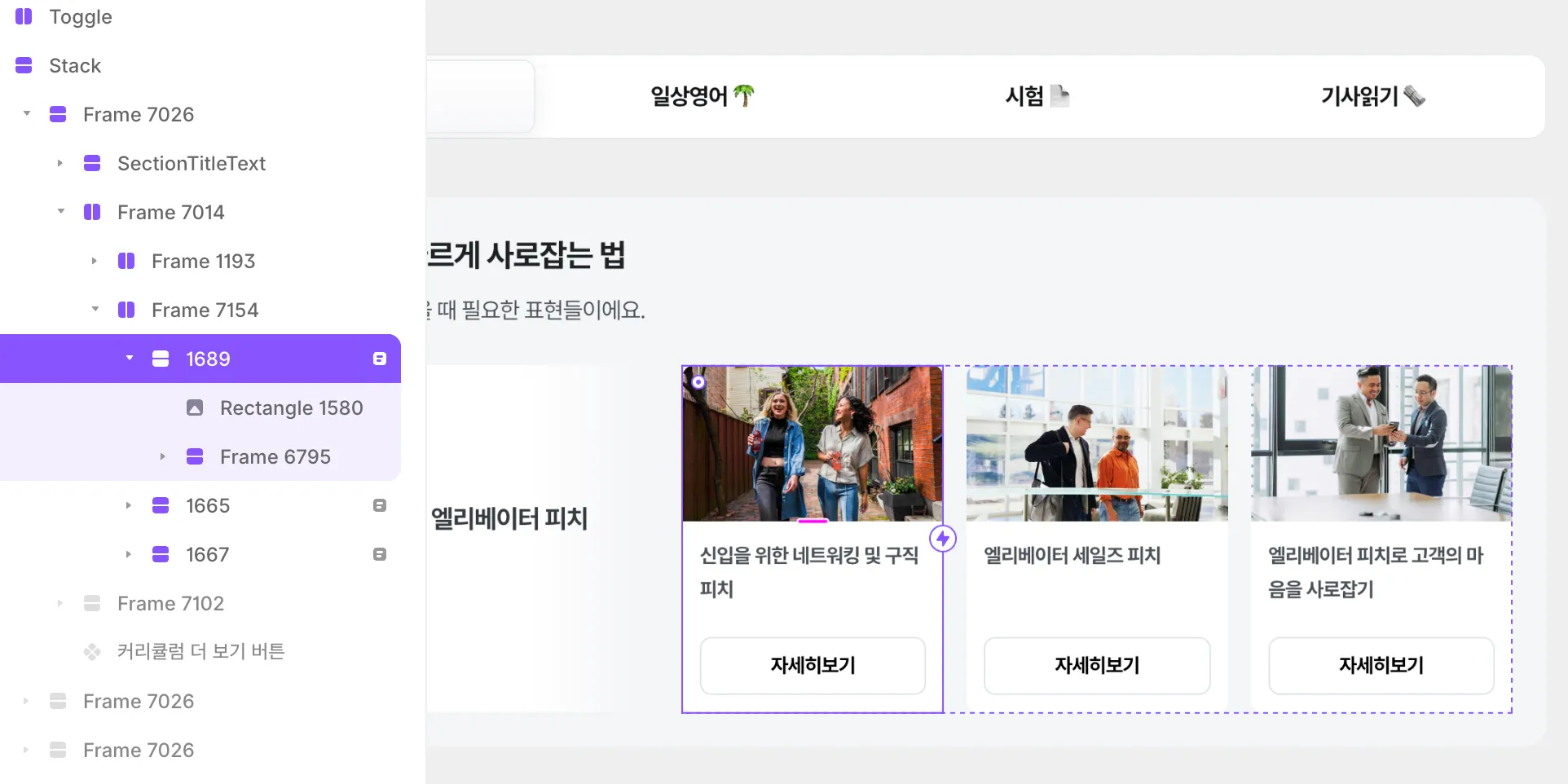Click the component icon beside 커리큘럼 더 보기 버튼
Screen dimensions: 1568x784
pyautogui.click(x=92, y=652)
